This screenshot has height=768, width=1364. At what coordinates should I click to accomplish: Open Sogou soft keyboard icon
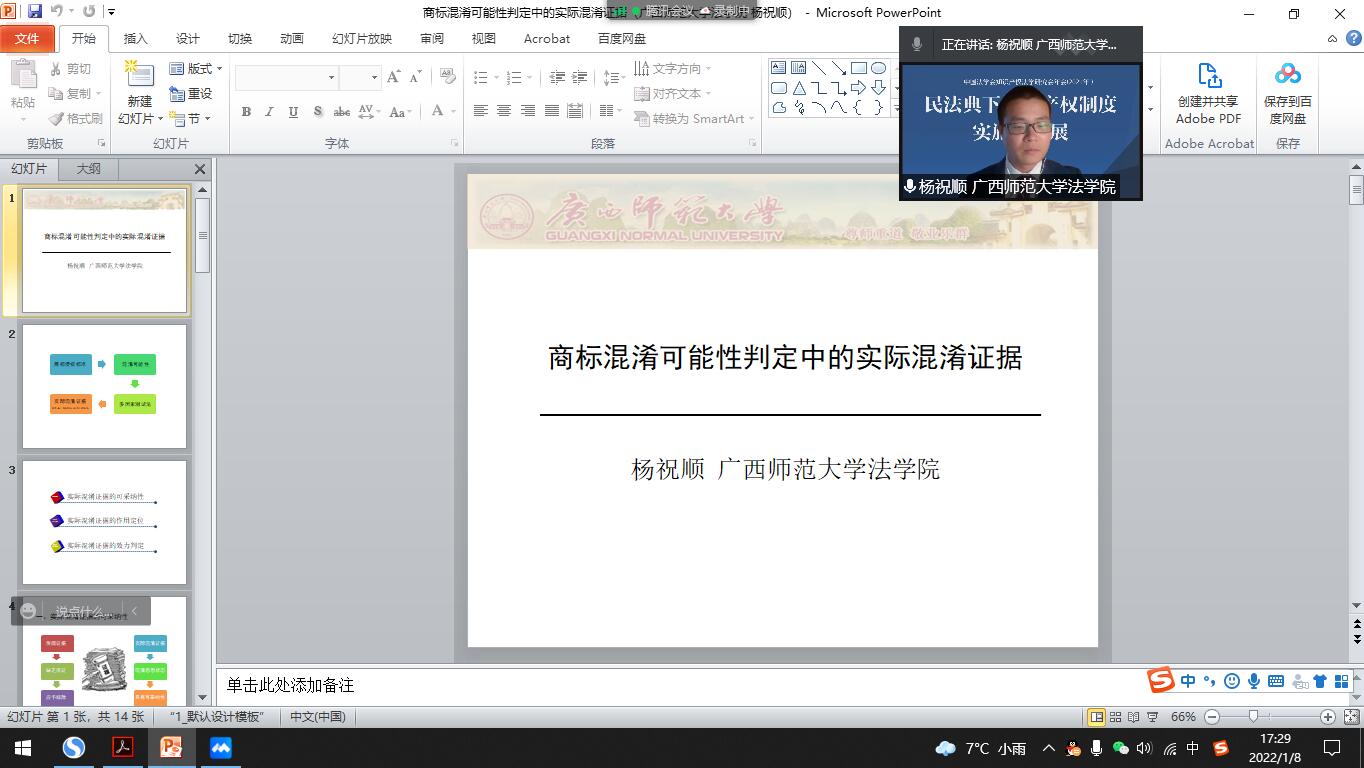1276,681
